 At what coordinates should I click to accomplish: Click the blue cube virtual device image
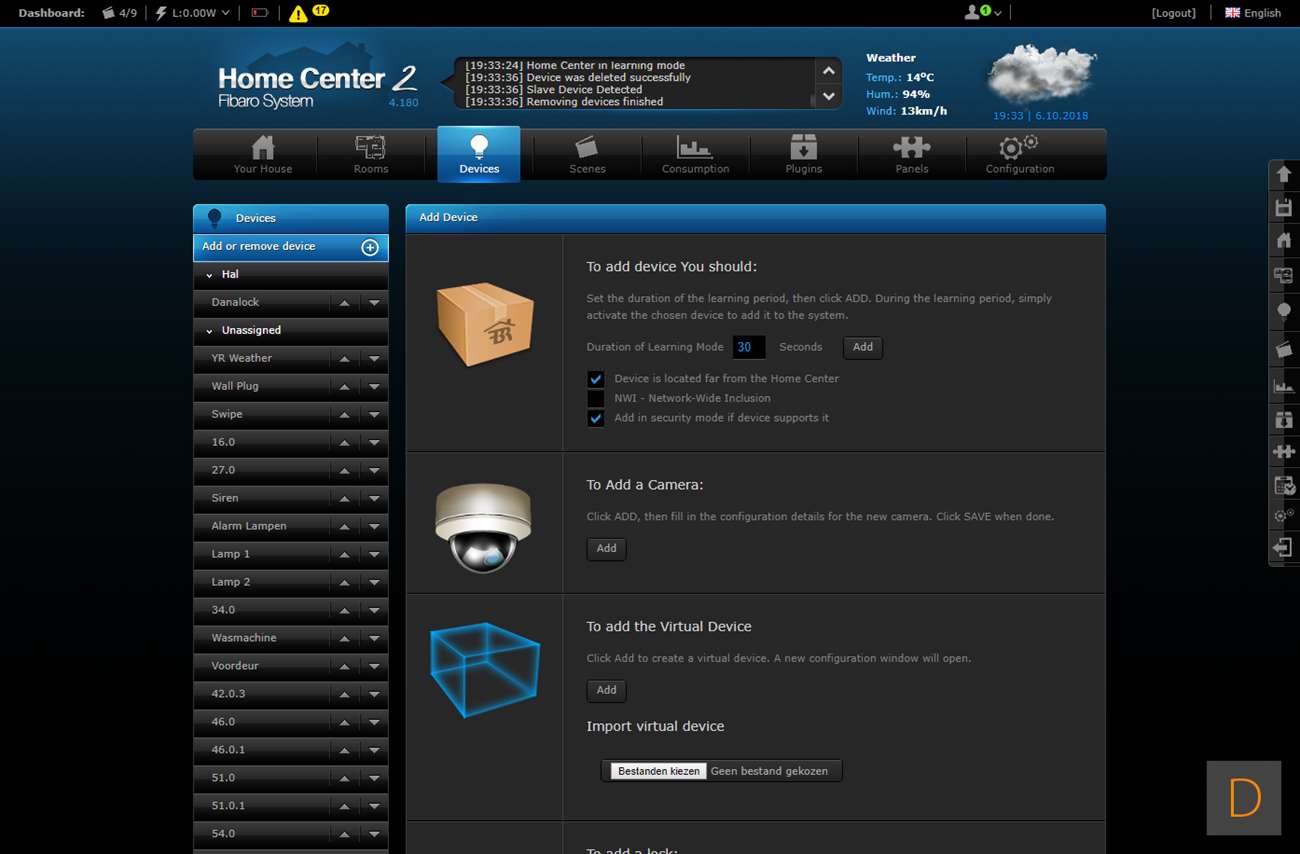pyautogui.click(x=484, y=668)
